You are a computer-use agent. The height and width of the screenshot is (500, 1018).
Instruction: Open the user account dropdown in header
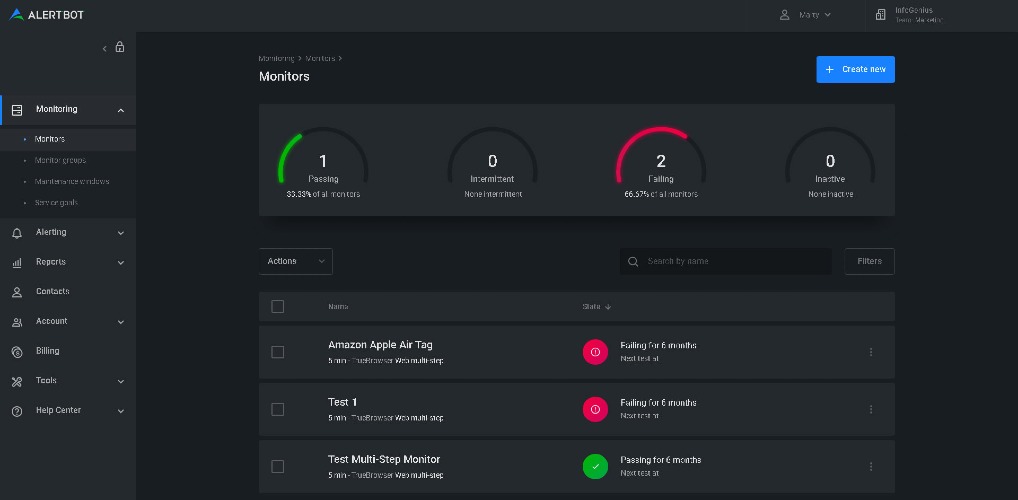[806, 15]
